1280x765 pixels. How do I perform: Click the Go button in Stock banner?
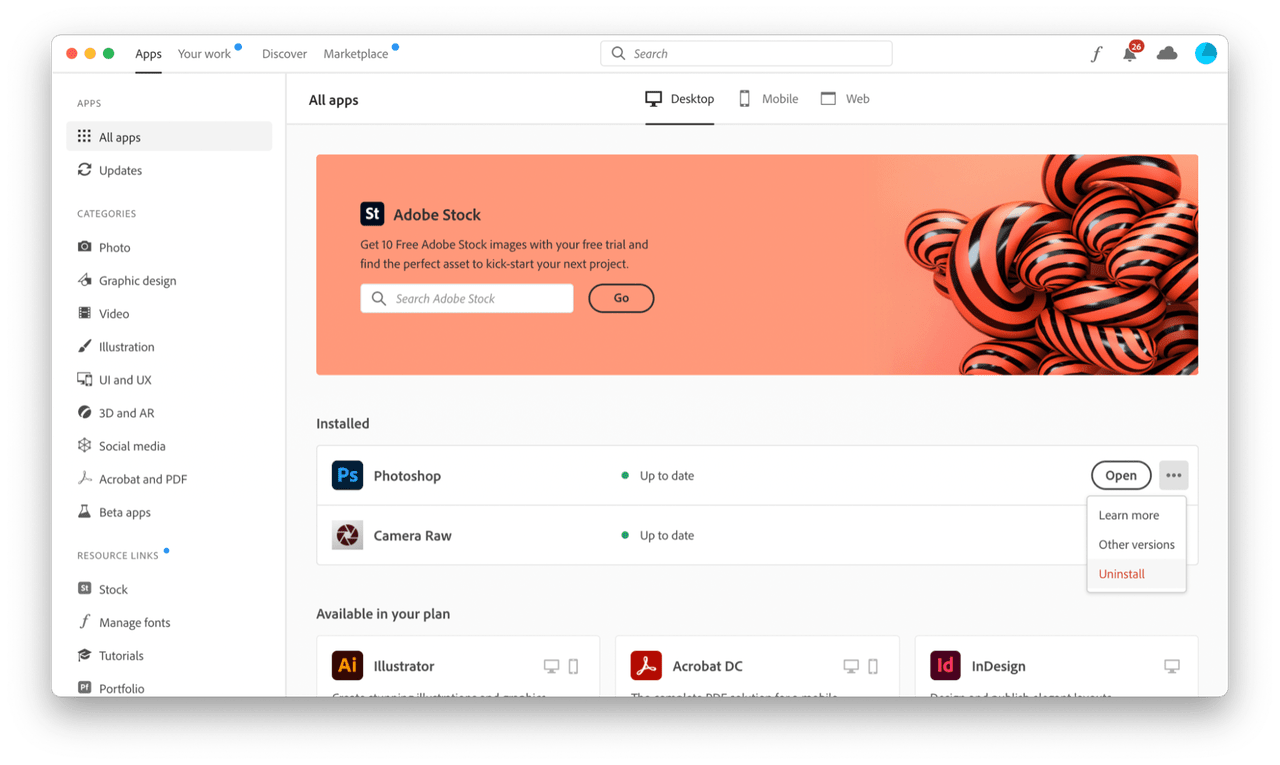click(621, 298)
